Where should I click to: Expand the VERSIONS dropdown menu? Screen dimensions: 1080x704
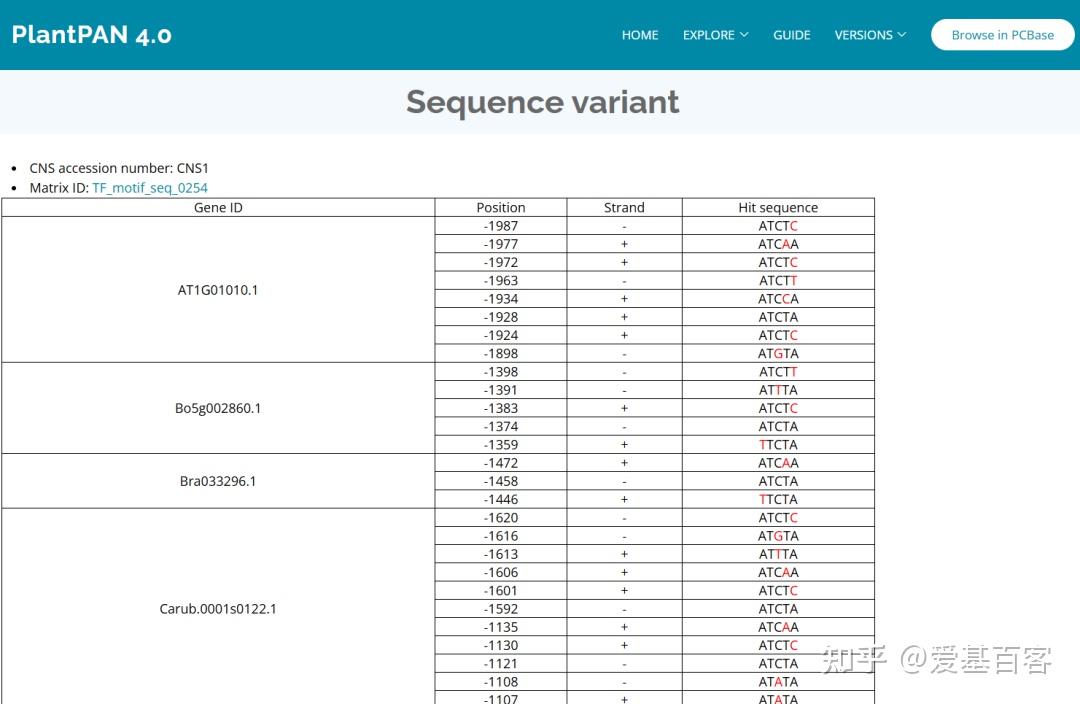870,35
